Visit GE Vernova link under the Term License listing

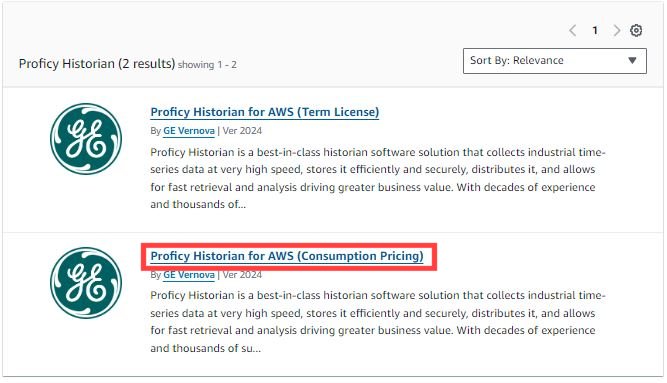pos(189,131)
